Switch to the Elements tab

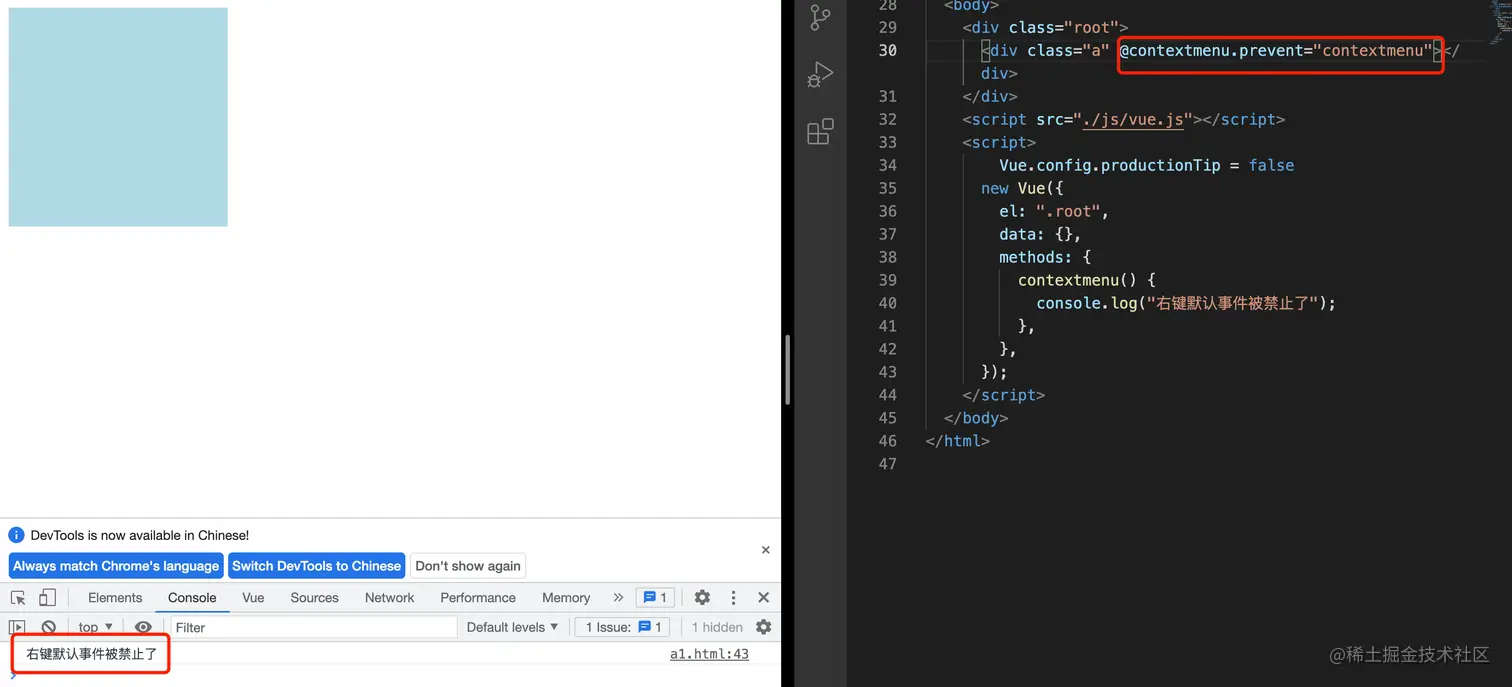115,597
